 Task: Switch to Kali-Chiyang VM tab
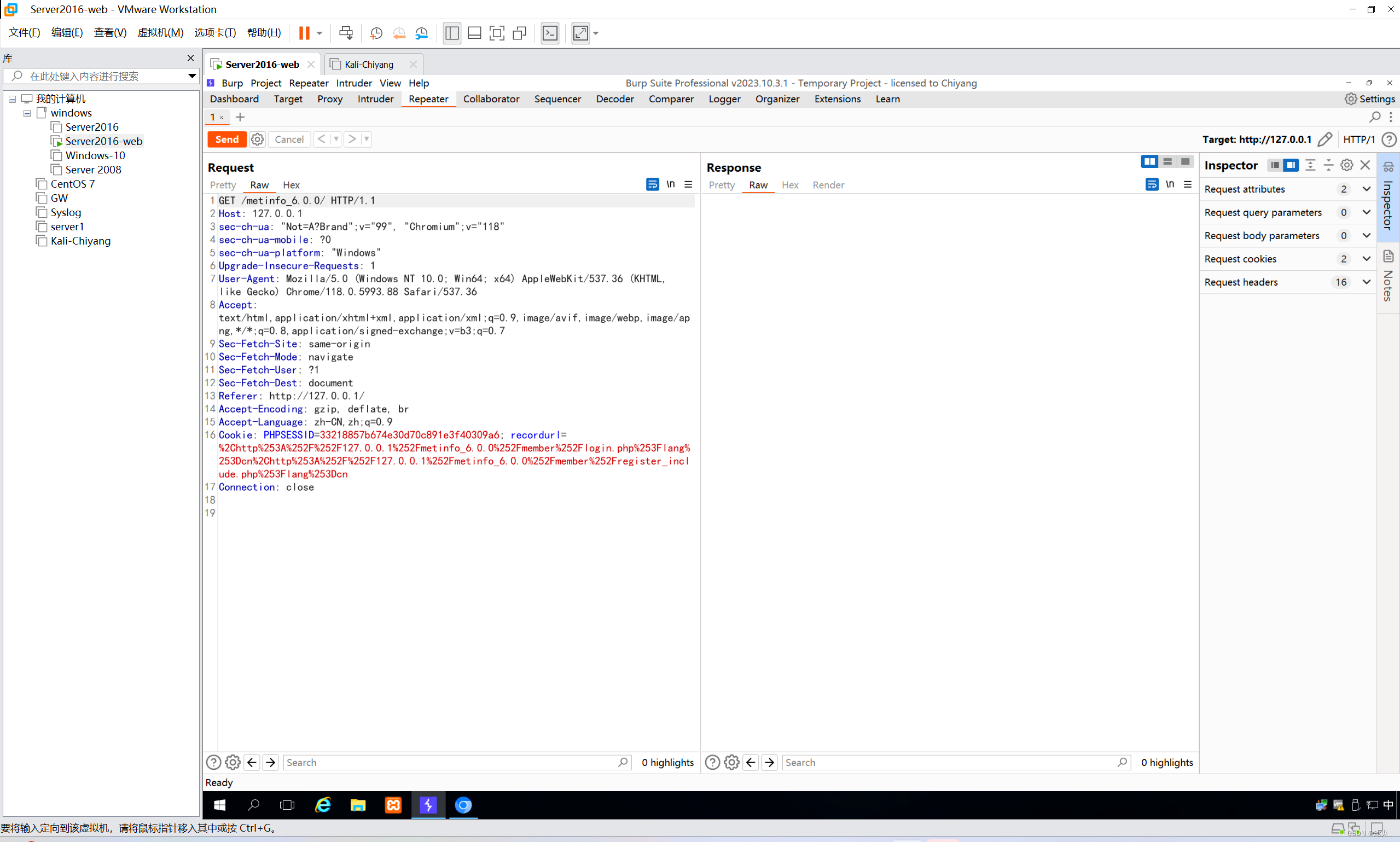(x=369, y=64)
